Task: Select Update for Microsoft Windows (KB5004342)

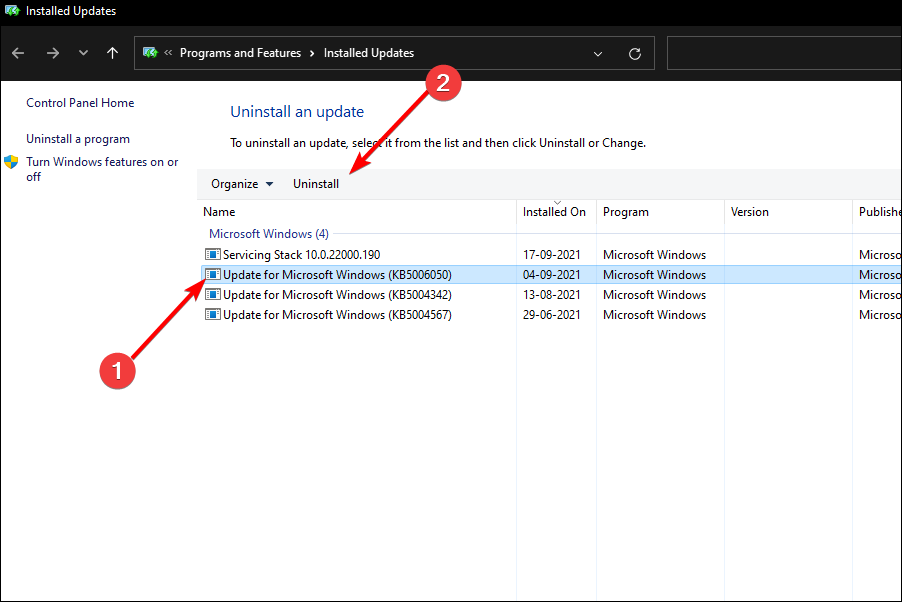Action: point(551,295)
